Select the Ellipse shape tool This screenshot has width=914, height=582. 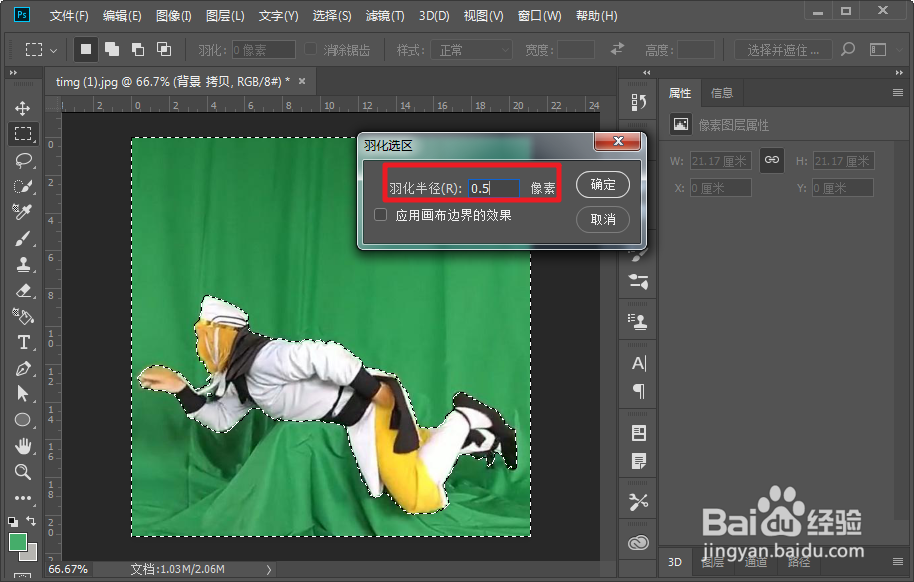point(23,420)
